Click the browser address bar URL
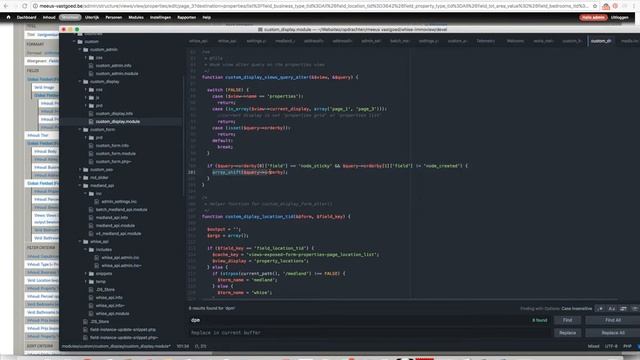 coord(313,6)
